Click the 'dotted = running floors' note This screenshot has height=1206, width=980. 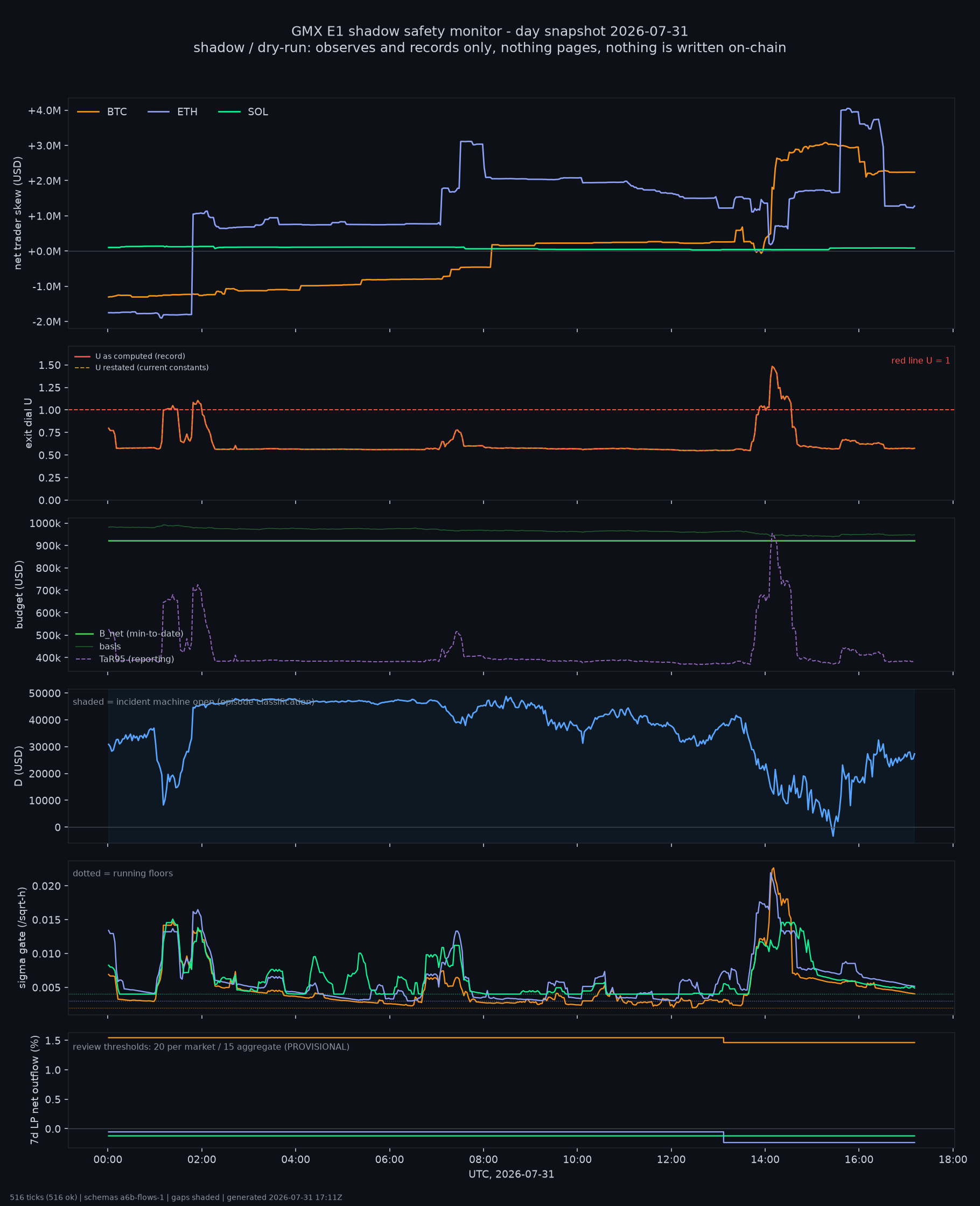pyautogui.click(x=123, y=873)
